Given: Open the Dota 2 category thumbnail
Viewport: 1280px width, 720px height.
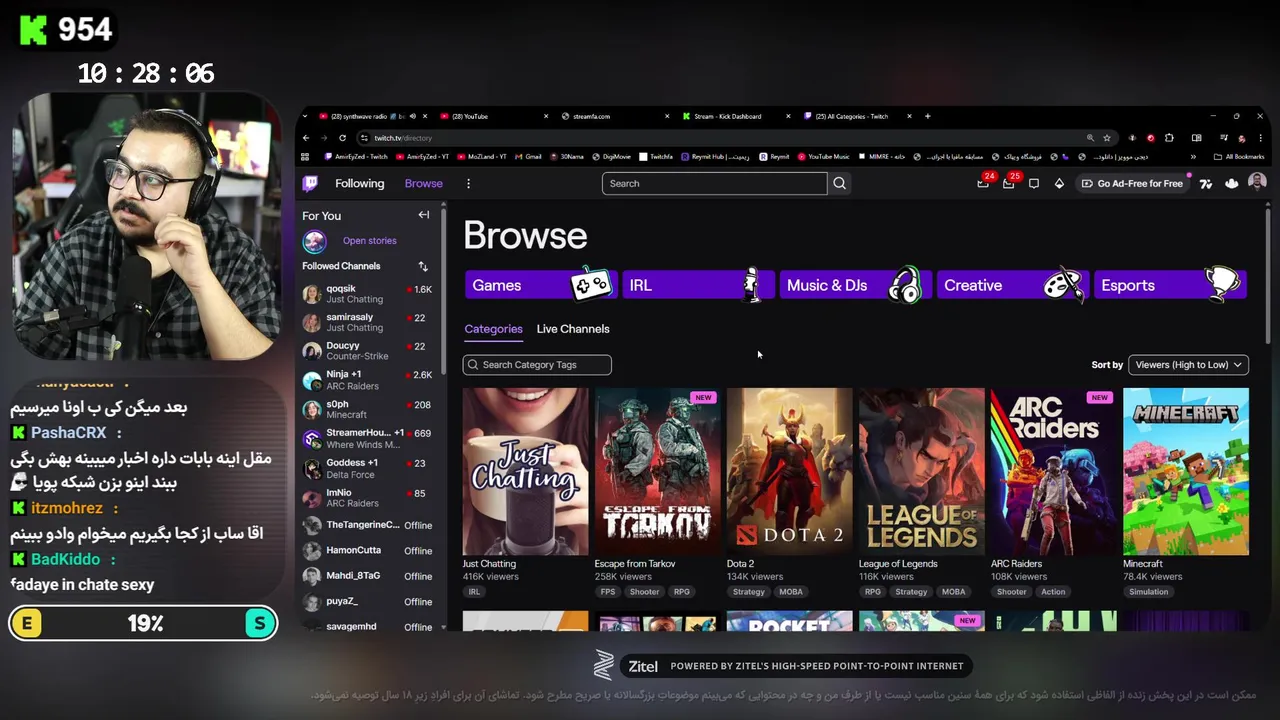Looking at the screenshot, I should tap(789, 471).
